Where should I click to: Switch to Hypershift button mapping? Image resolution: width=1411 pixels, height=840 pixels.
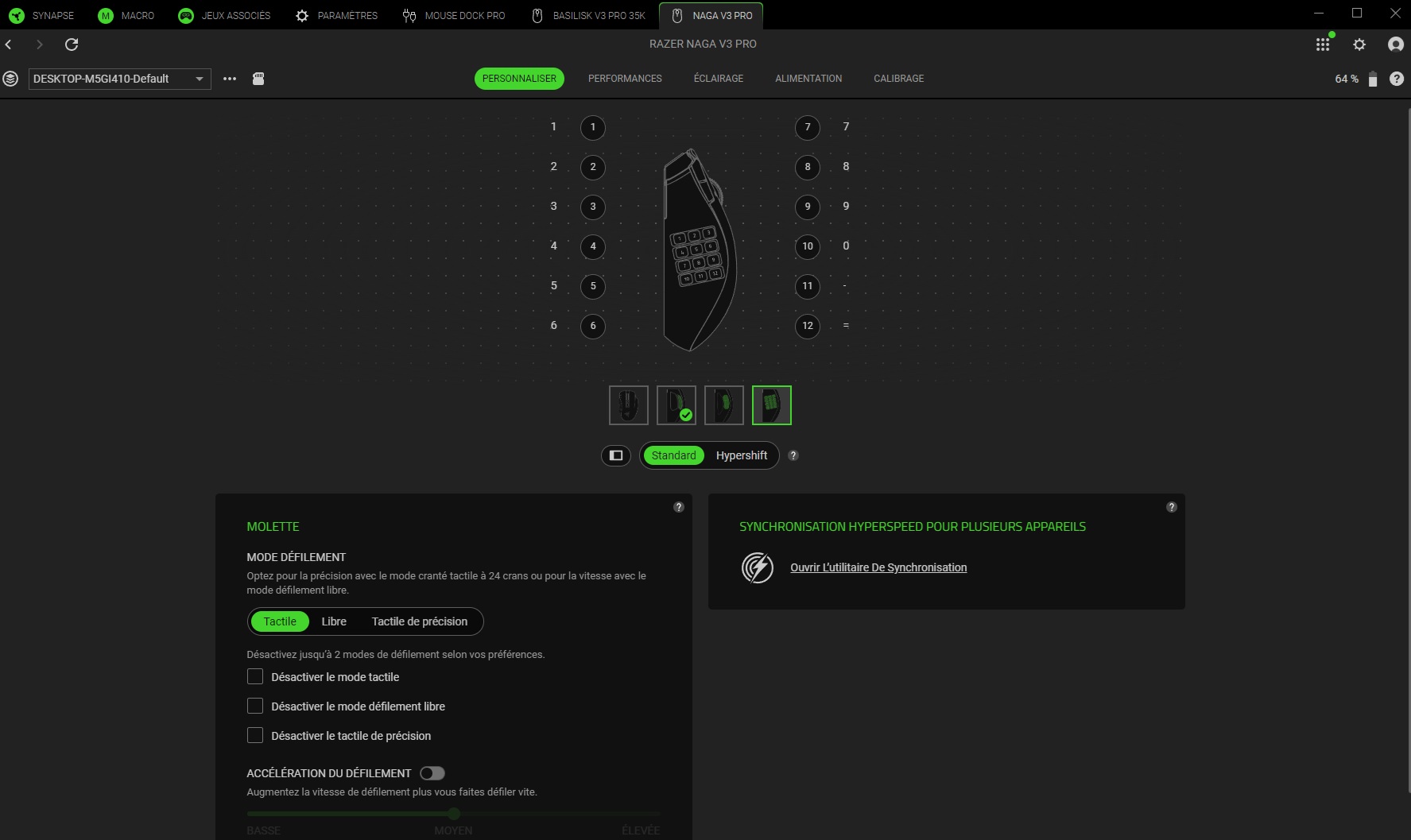pos(742,455)
